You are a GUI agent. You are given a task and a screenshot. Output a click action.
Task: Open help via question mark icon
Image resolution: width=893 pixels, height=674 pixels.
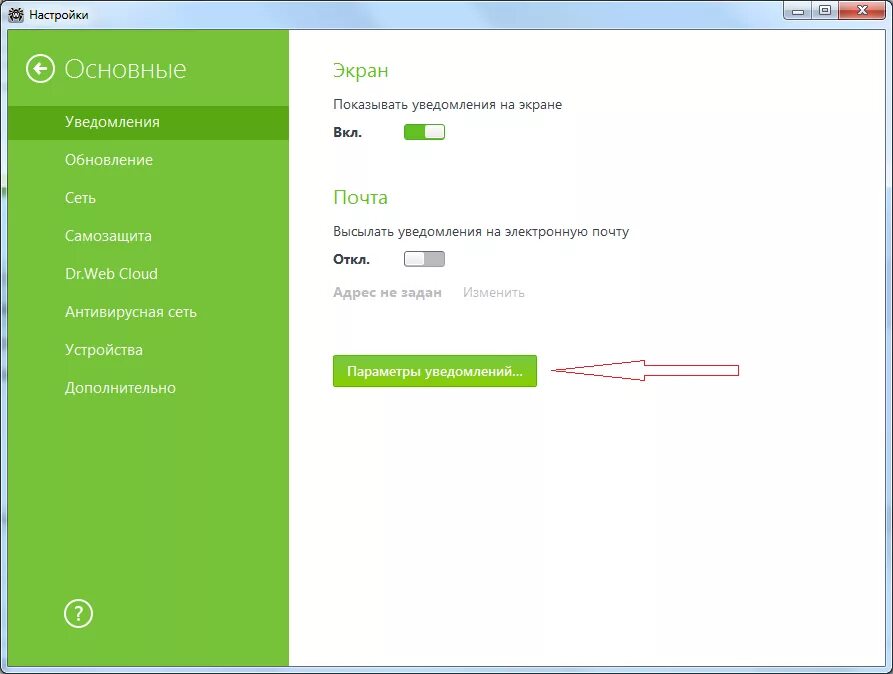click(78, 614)
